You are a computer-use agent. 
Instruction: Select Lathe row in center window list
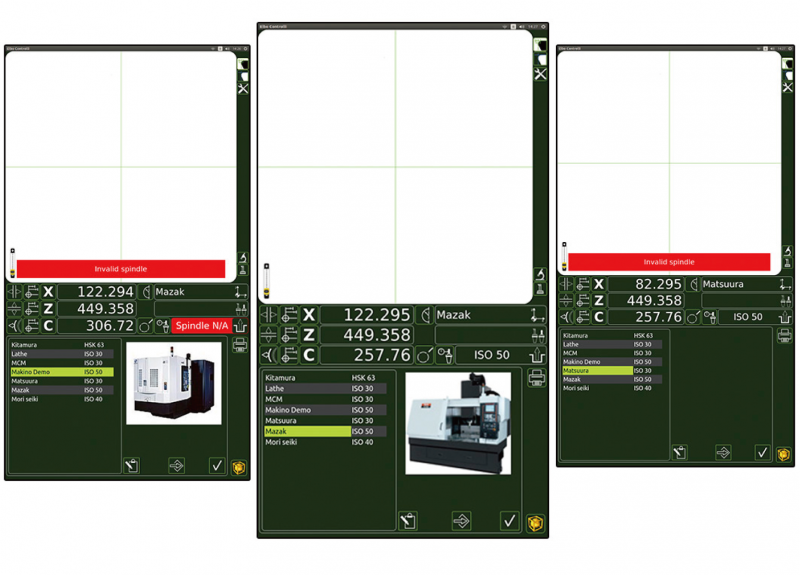click(325, 389)
